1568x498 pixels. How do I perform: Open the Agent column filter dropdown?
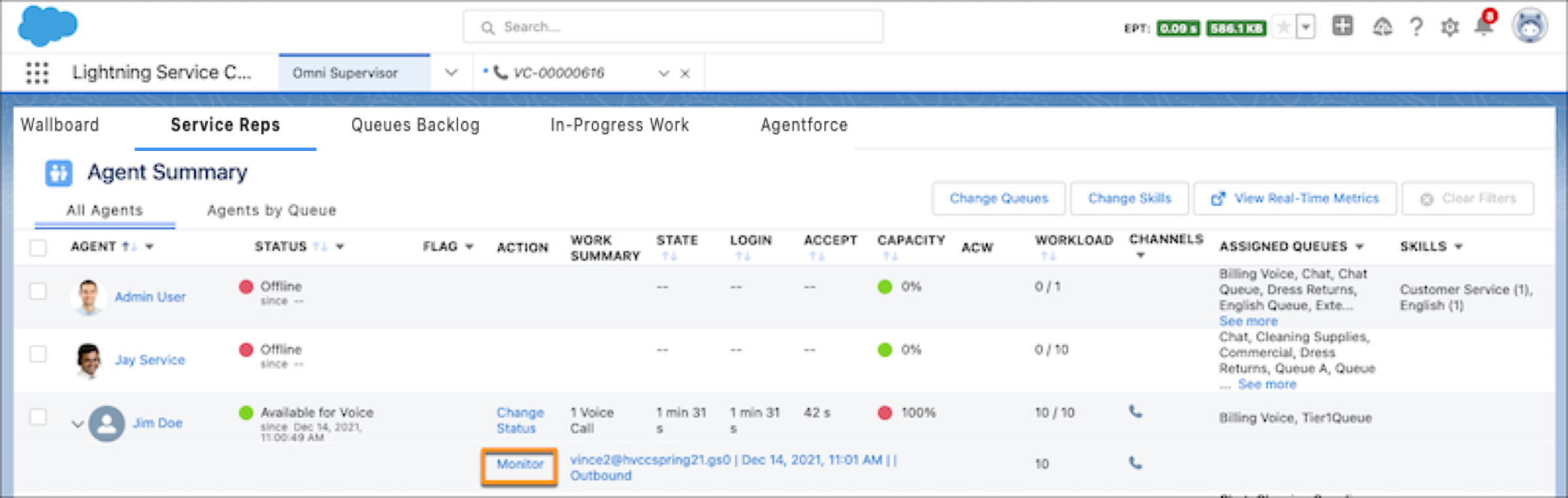click(150, 247)
